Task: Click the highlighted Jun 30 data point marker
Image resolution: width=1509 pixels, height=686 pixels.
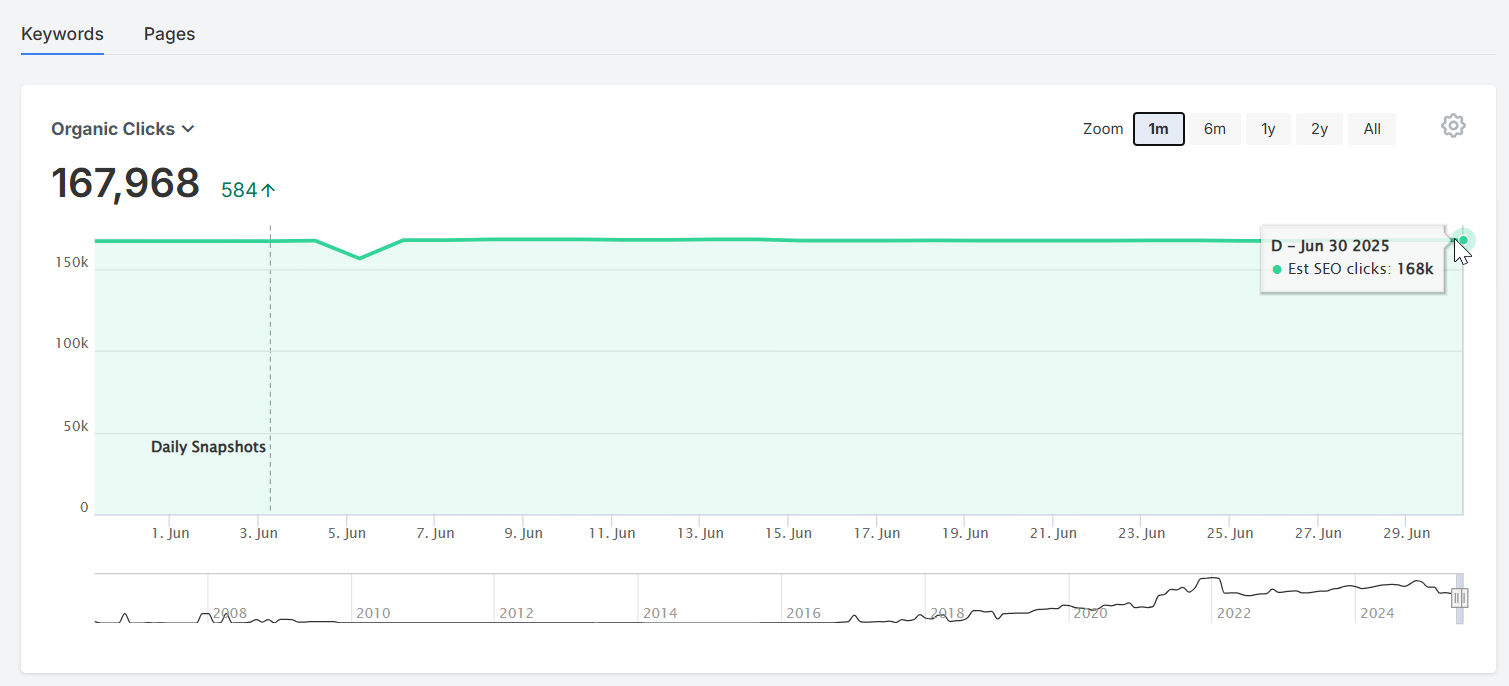Action: click(x=1463, y=240)
